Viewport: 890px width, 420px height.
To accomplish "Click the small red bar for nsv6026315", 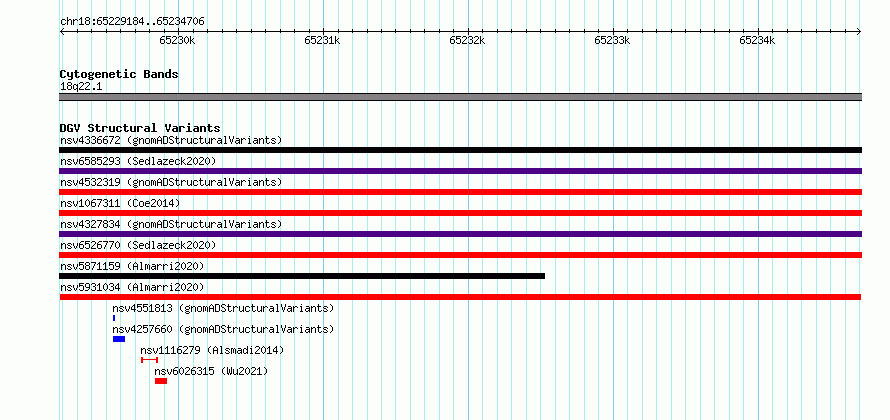I will pyautogui.click(x=161, y=381).
